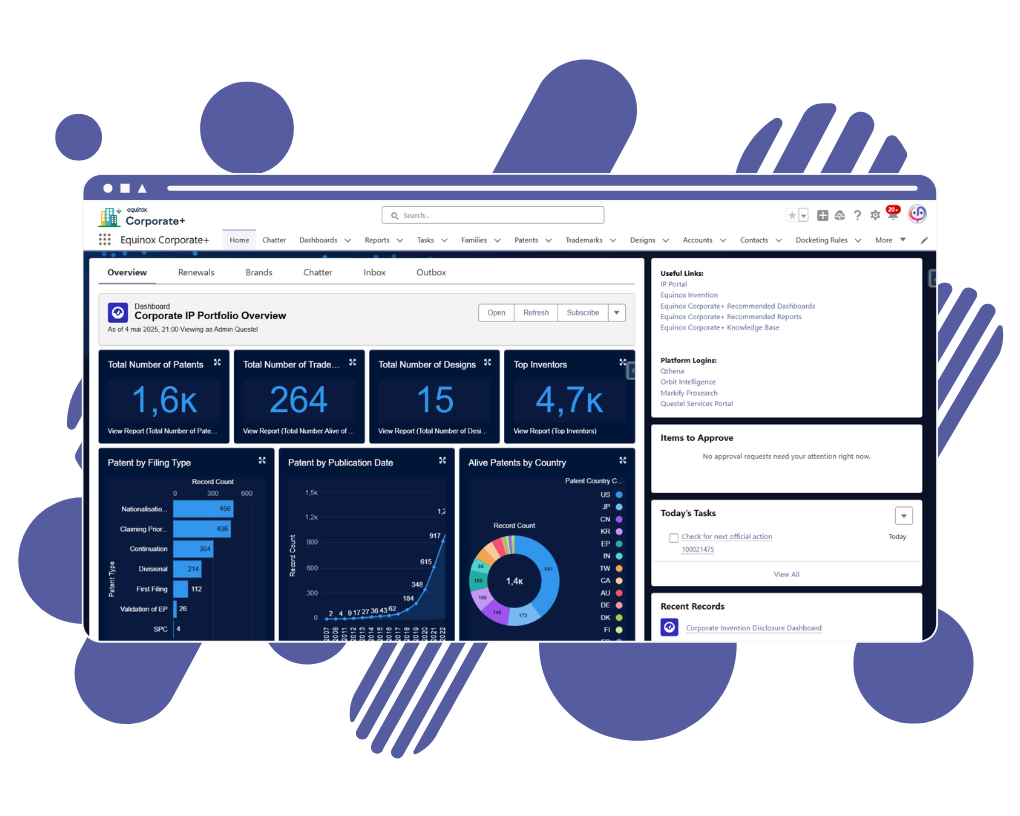Check the 'Check for next official action' task
Image resolution: width=1020 pixels, height=816 pixels.
point(674,537)
